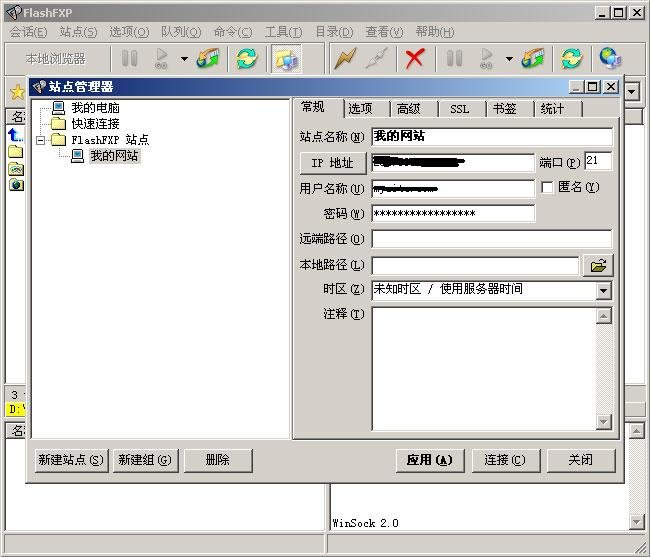This screenshot has width=650, height=557.
Task: Click the WinSock 2.0 log line
Action: 365,523
